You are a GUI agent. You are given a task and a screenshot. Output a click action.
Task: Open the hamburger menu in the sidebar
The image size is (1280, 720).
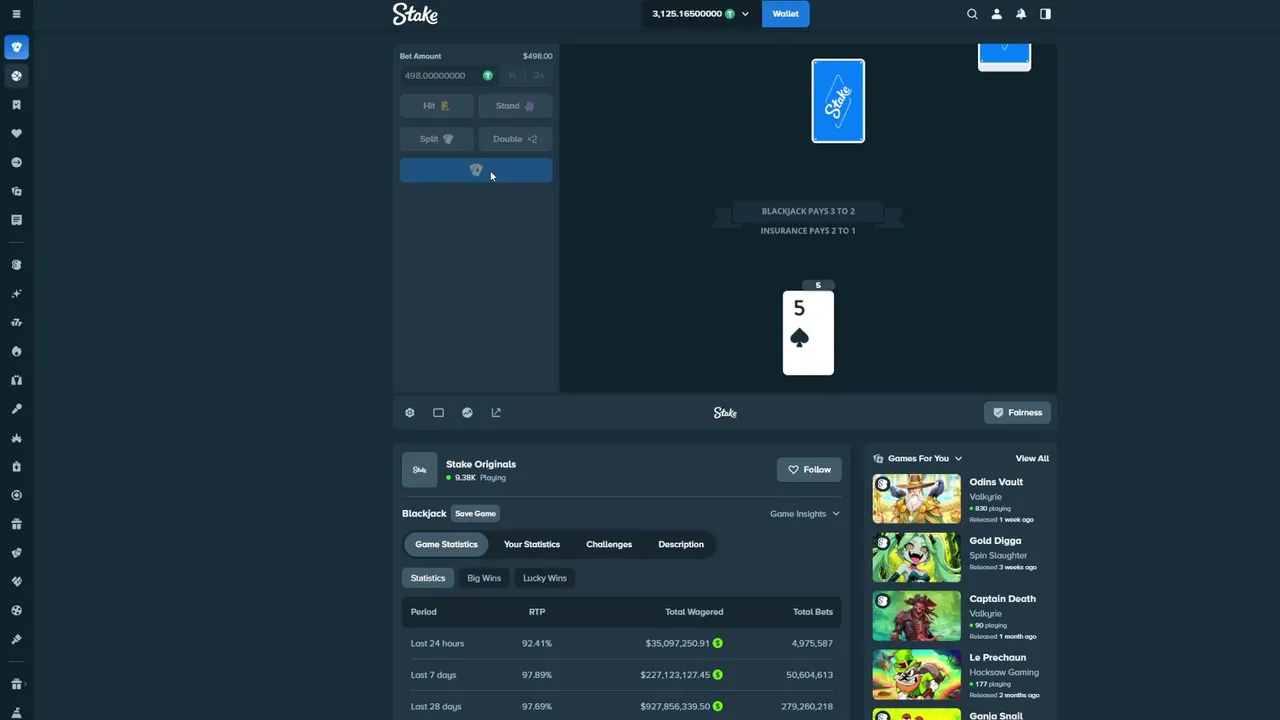[x=16, y=14]
